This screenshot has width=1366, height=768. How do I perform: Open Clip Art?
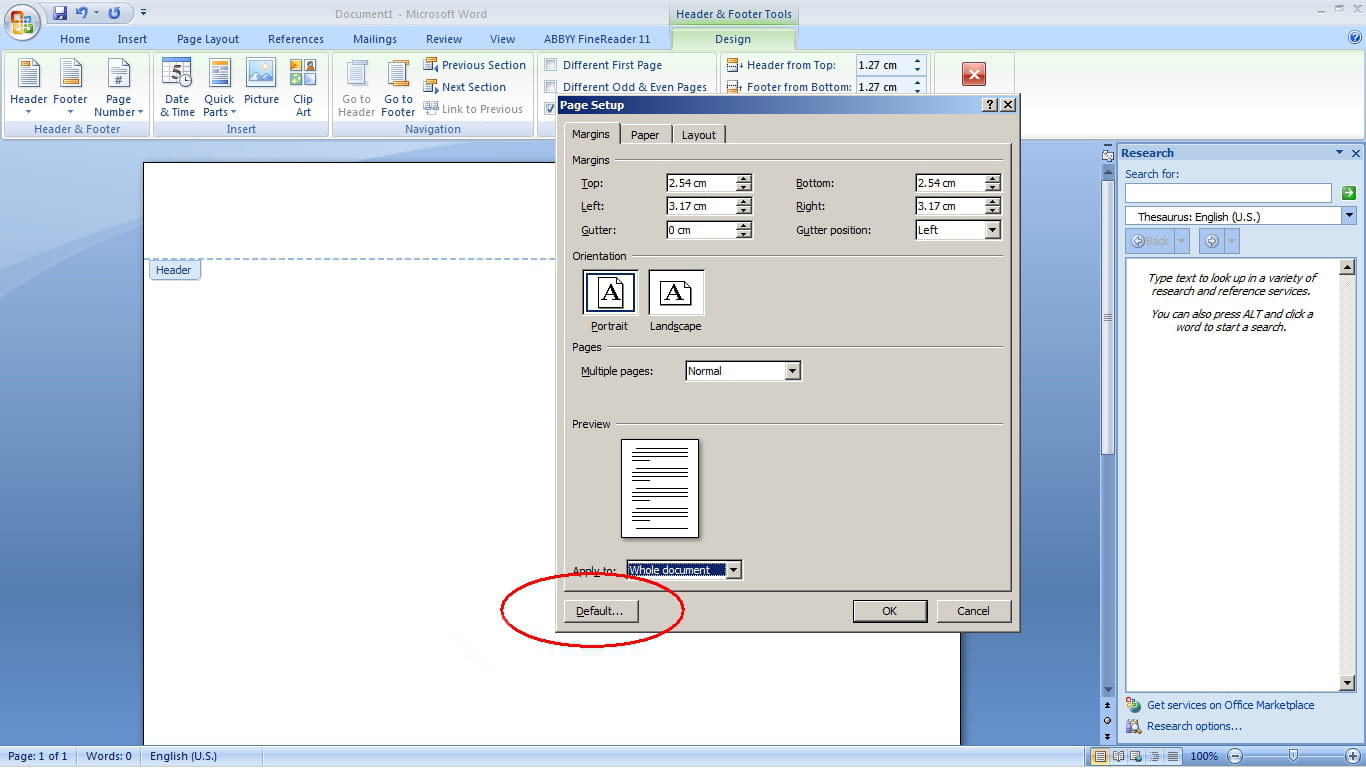303,87
